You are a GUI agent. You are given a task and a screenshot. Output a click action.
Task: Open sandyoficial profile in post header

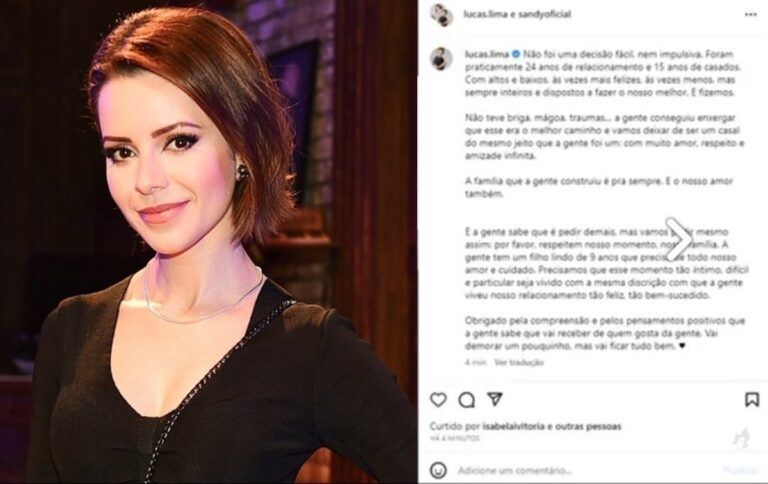click(545, 14)
